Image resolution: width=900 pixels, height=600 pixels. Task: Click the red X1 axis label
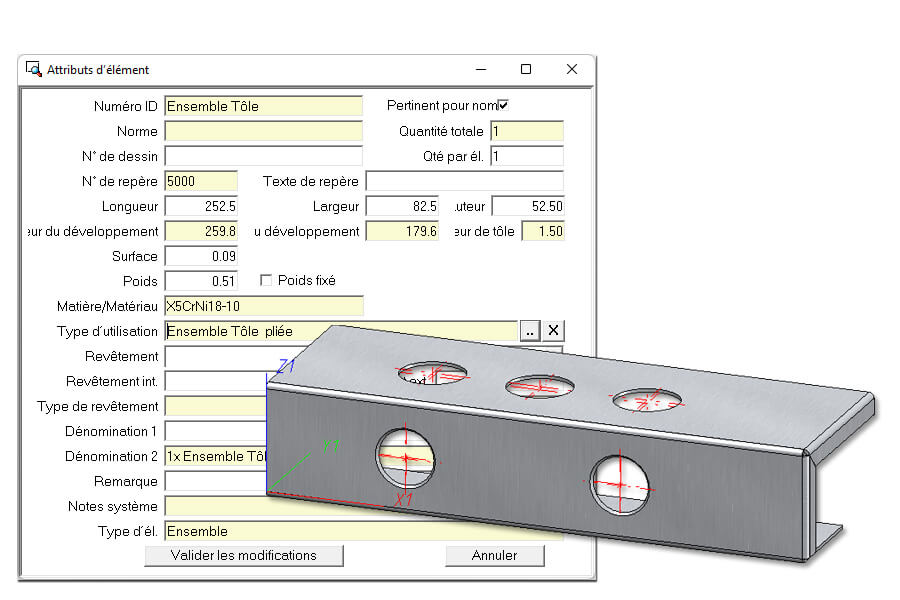[x=404, y=500]
